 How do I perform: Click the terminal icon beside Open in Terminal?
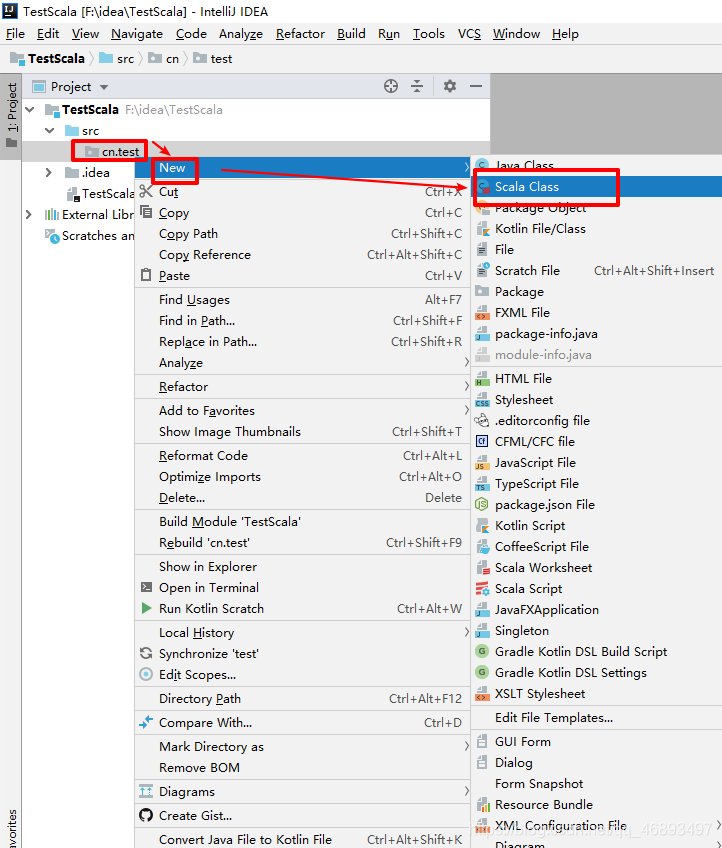pyautogui.click(x=146, y=587)
